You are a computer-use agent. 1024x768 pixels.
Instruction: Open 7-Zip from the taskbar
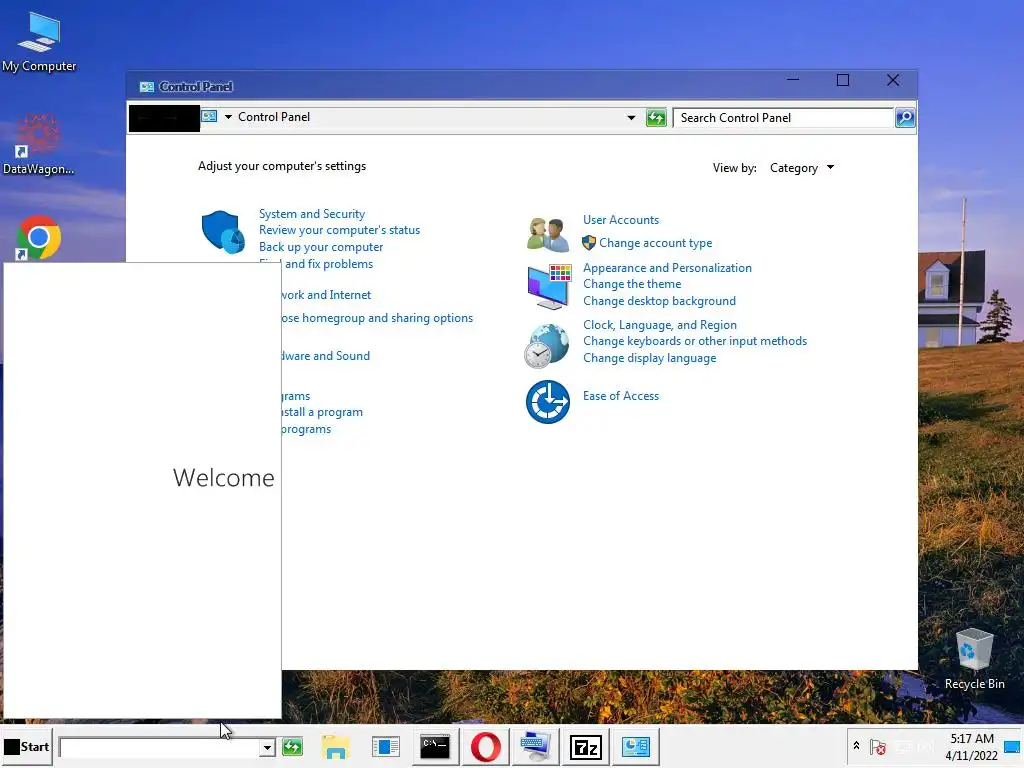[585, 746]
